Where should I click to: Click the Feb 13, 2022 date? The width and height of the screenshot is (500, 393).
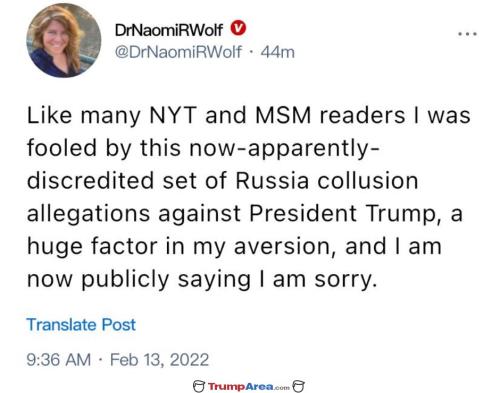click(x=159, y=360)
